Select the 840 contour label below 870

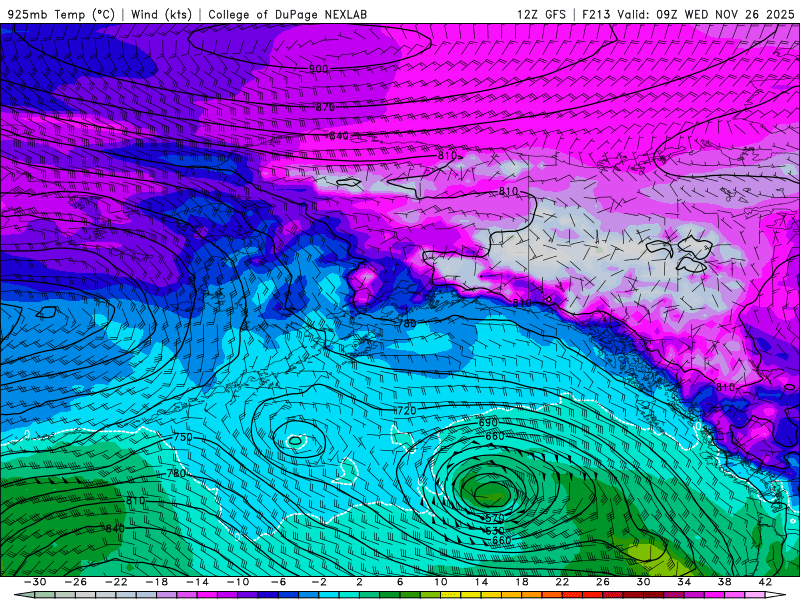coord(339,136)
